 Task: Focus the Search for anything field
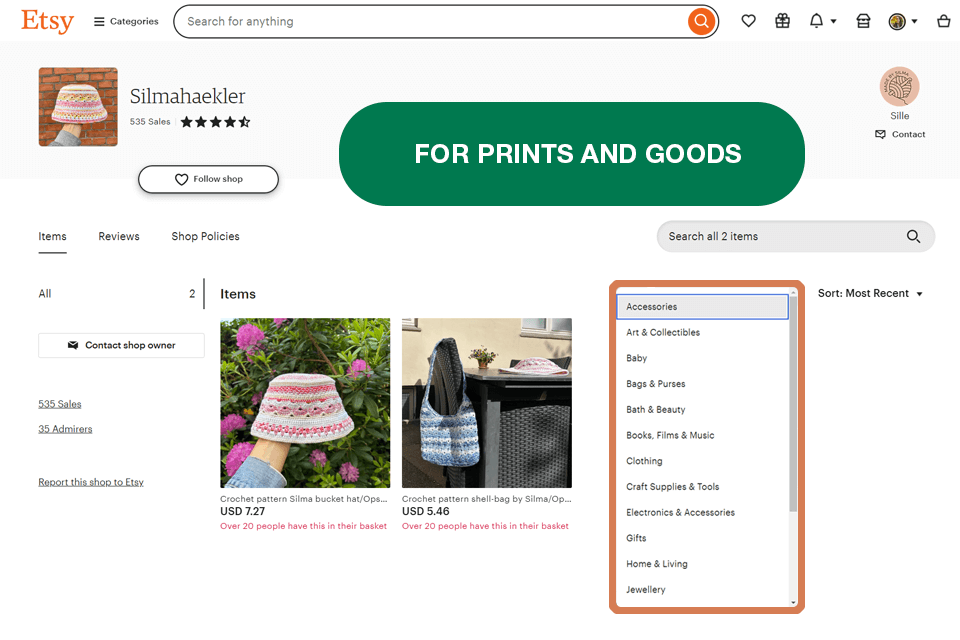point(430,21)
